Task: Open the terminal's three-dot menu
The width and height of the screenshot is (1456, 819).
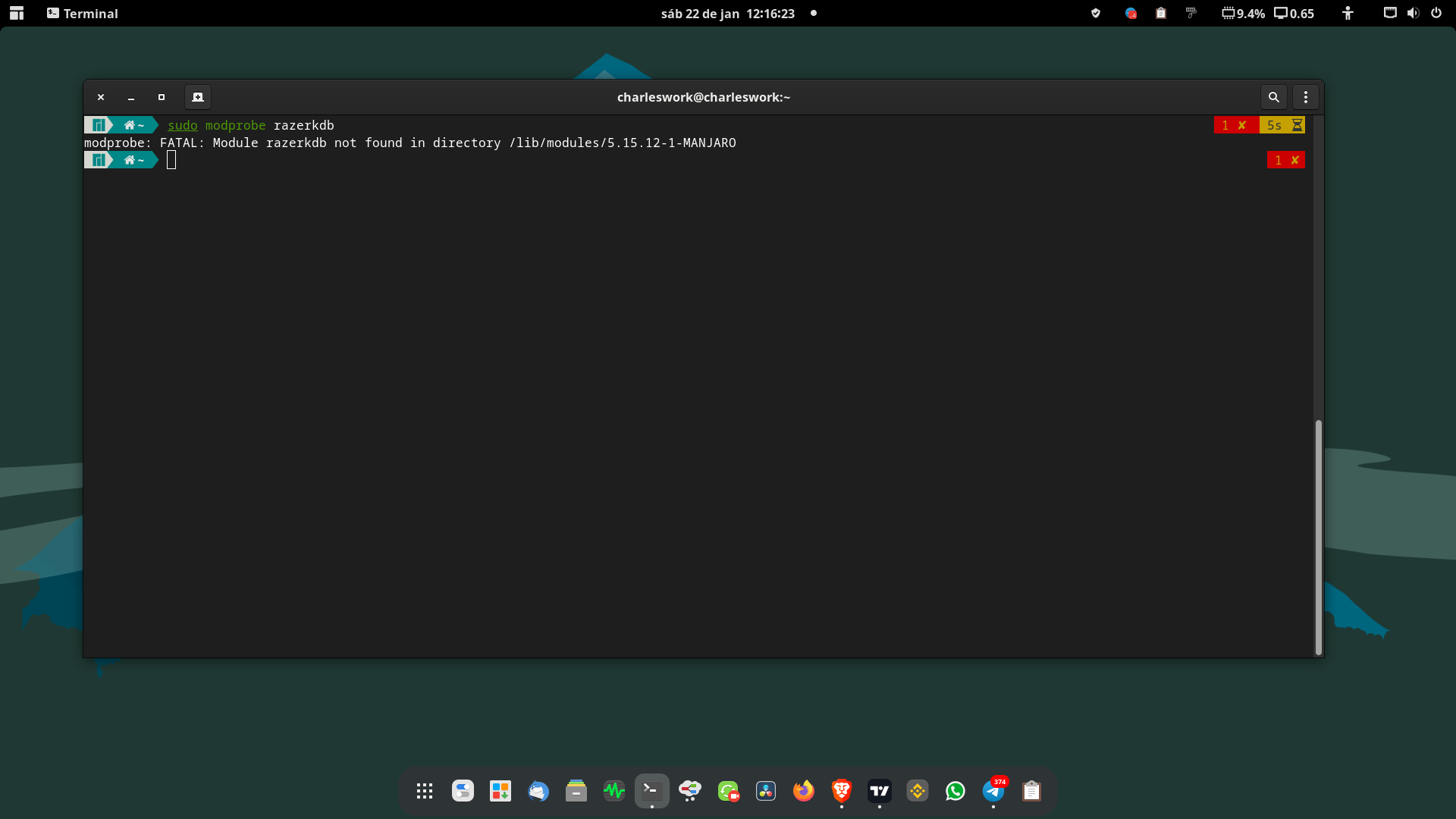Action: click(1306, 97)
